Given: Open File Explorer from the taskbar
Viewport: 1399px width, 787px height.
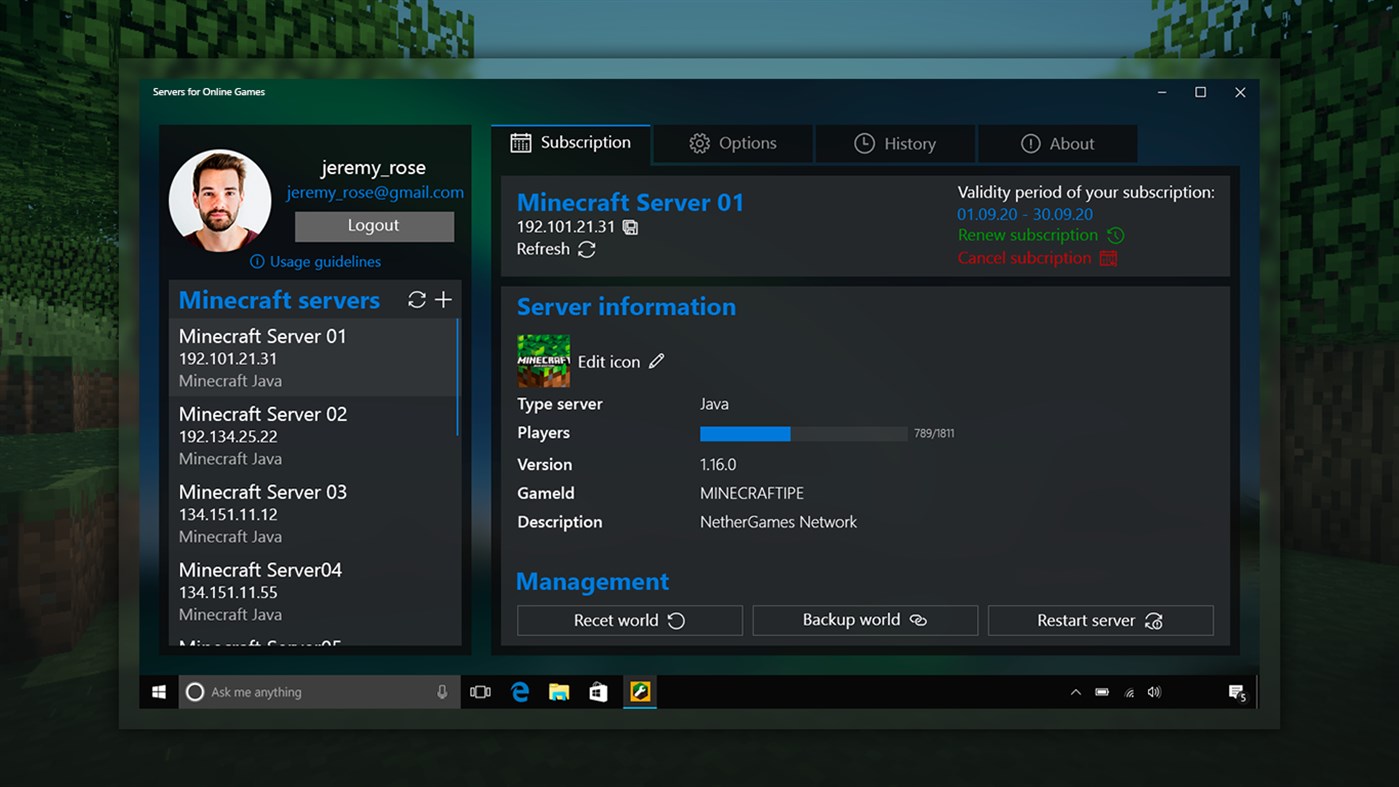Looking at the screenshot, I should coord(559,691).
